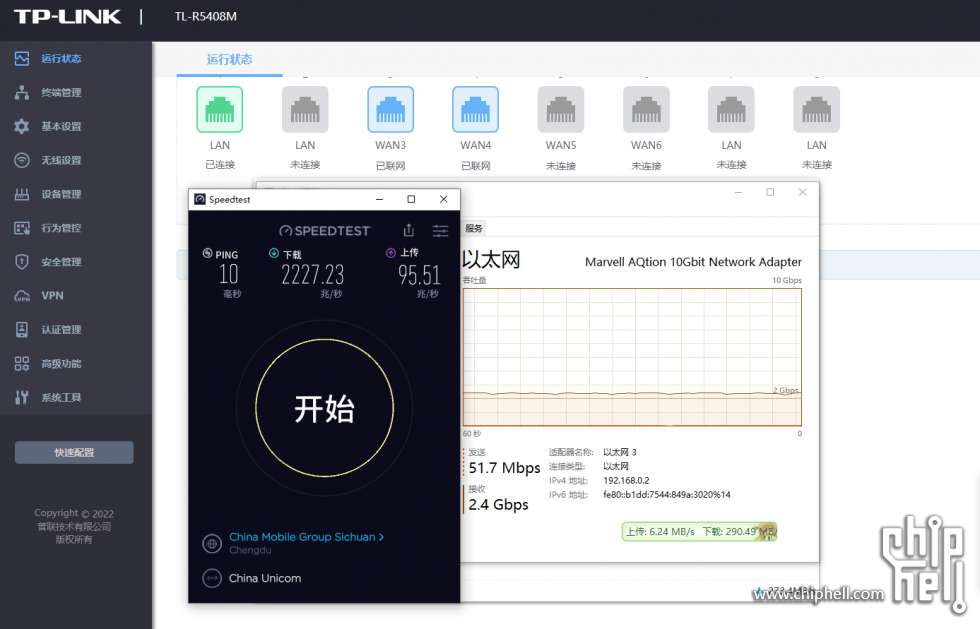Viewport: 980px width, 629px height.
Task: Click the download arrow icon in Speedtest
Action: [x=274, y=253]
